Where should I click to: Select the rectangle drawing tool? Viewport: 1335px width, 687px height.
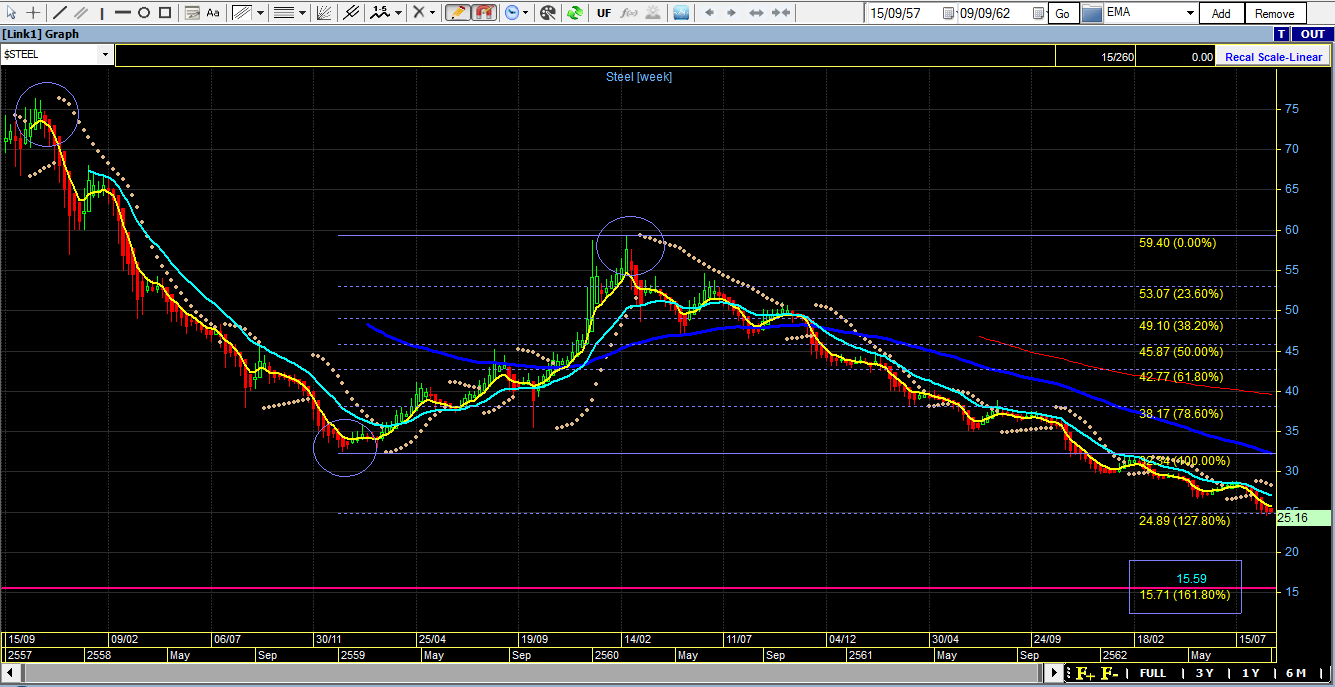coord(166,13)
